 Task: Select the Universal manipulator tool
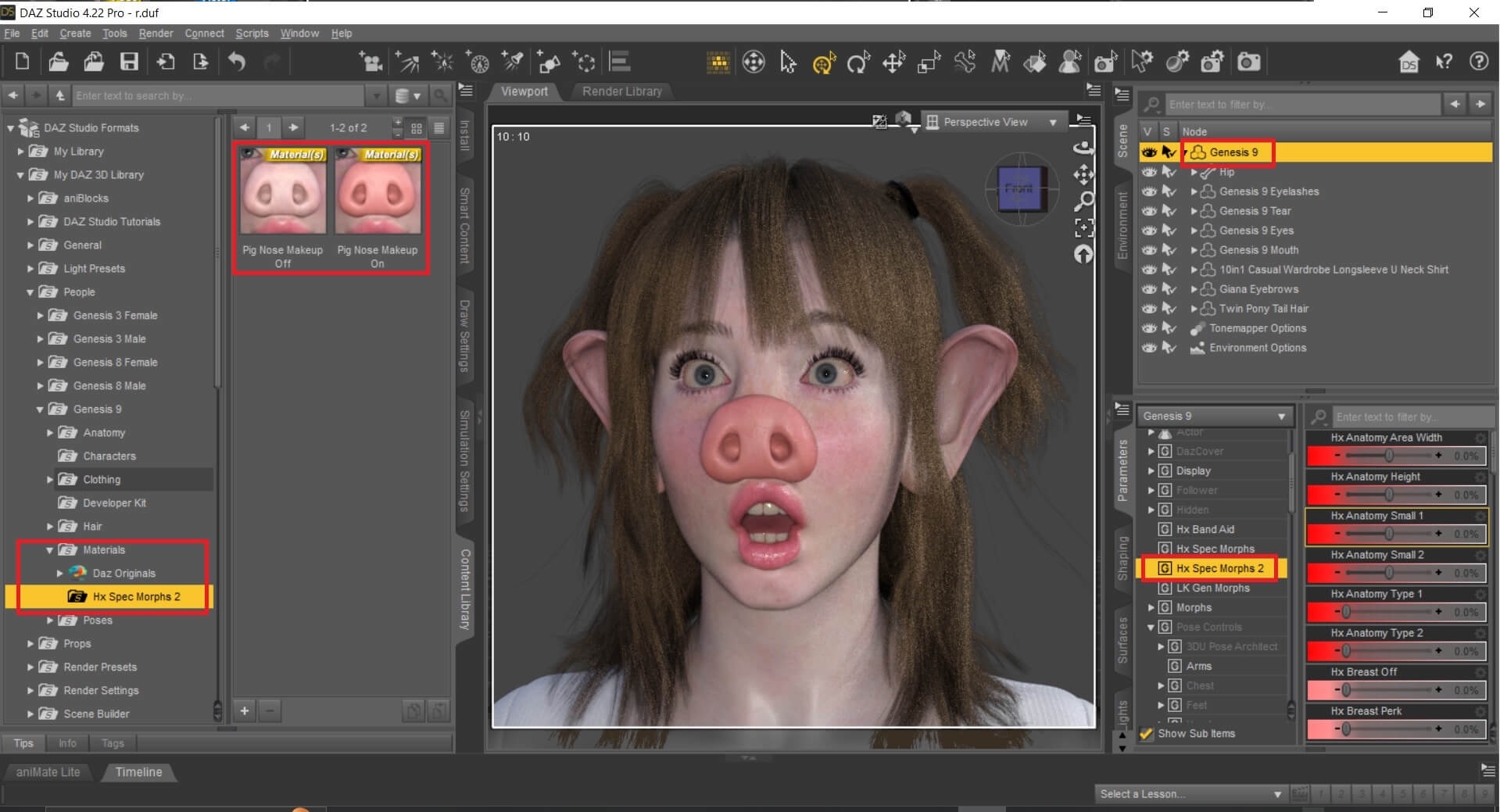pyautogui.click(x=823, y=63)
